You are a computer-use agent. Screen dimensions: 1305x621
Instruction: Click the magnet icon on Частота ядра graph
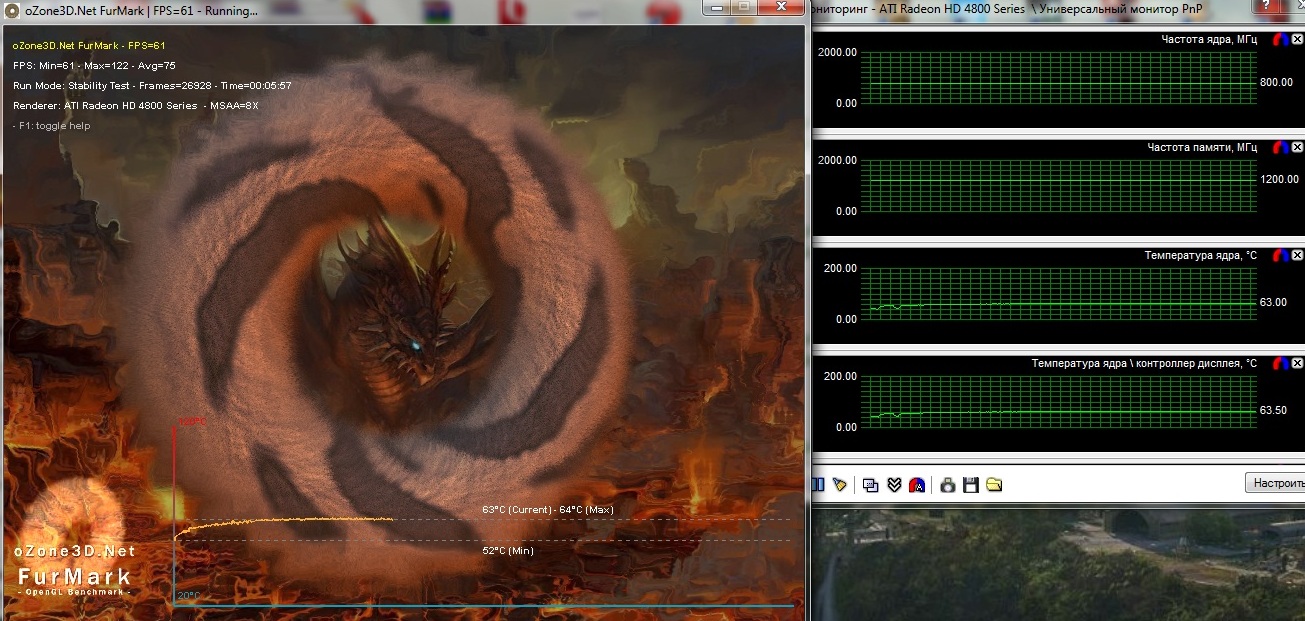pyautogui.click(x=1280, y=40)
